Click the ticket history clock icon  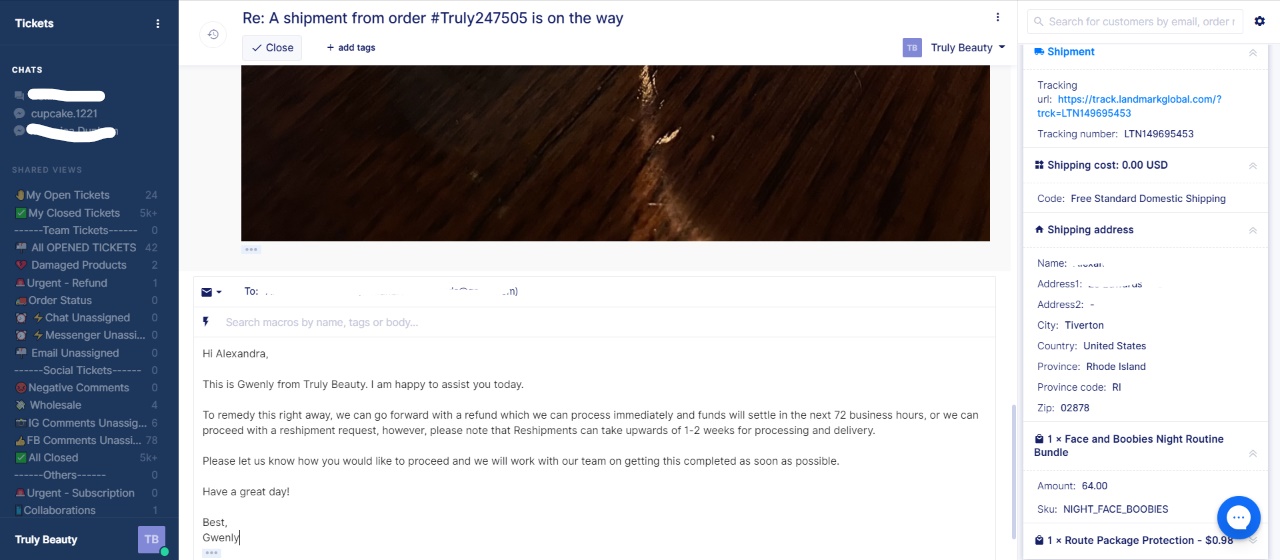coord(213,34)
